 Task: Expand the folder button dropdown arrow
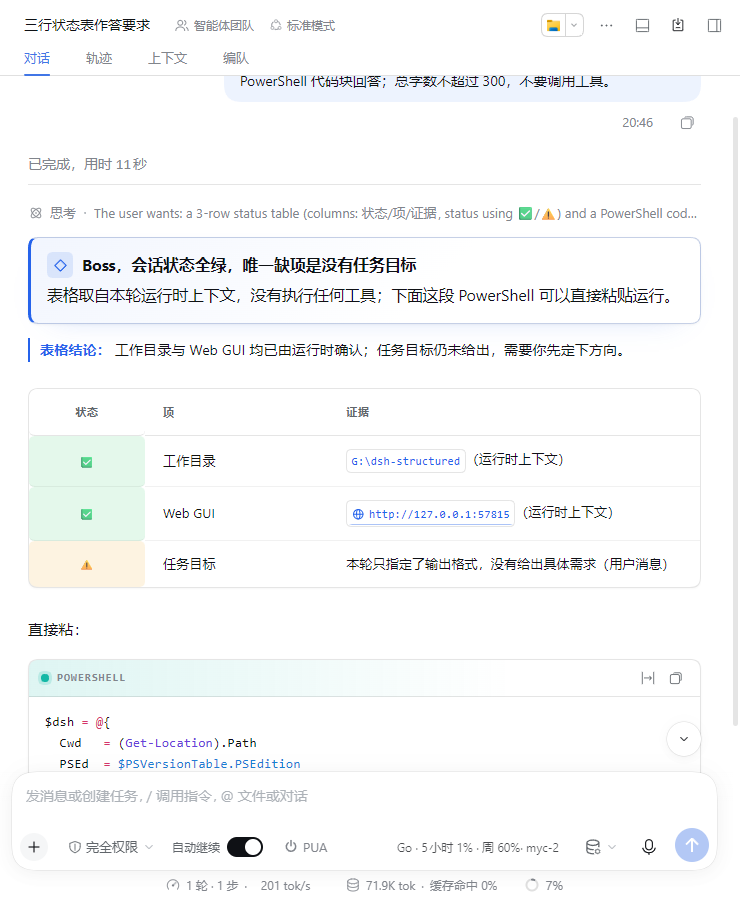574,25
